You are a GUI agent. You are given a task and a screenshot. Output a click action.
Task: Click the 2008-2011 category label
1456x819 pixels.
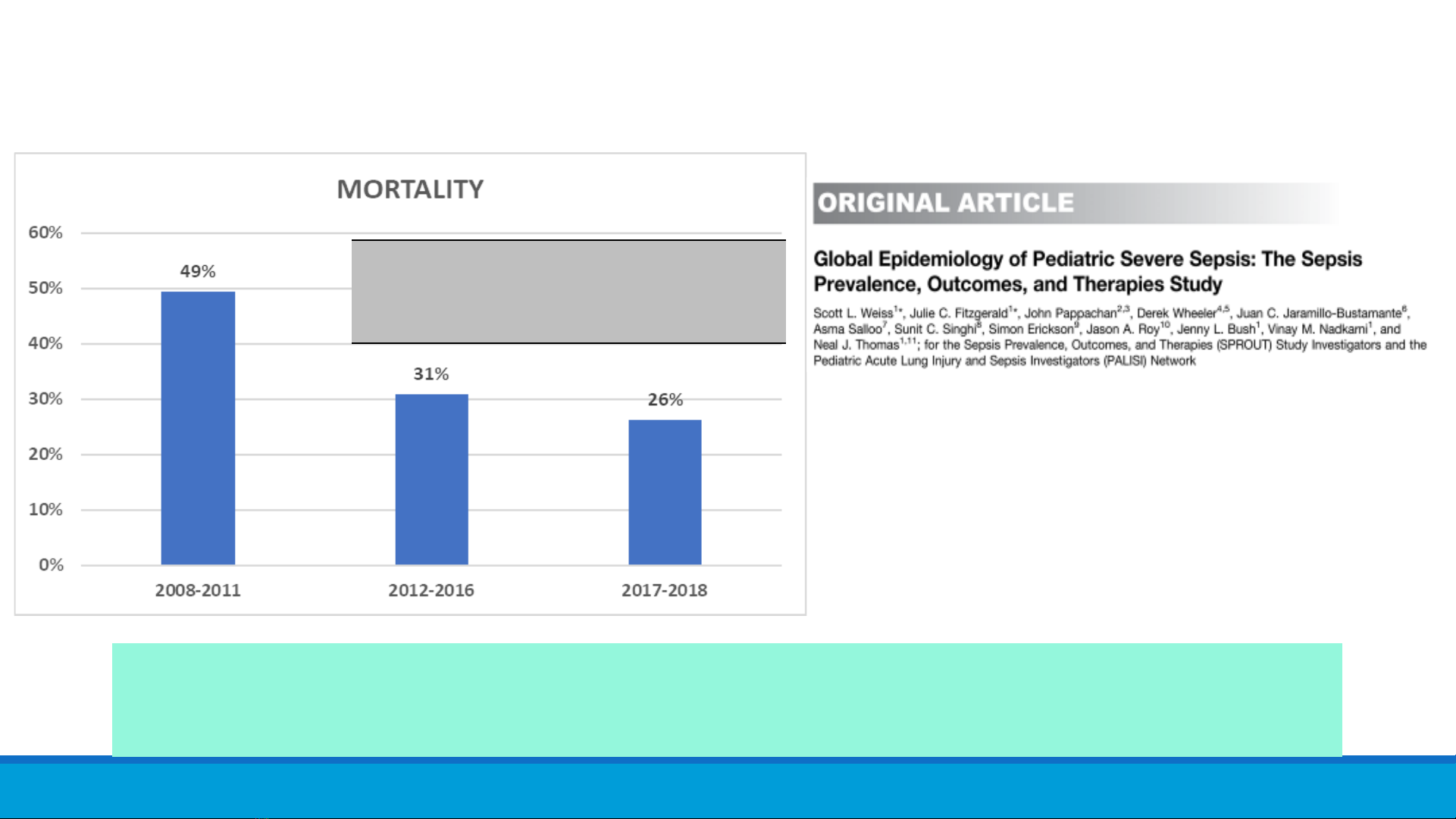click(198, 590)
